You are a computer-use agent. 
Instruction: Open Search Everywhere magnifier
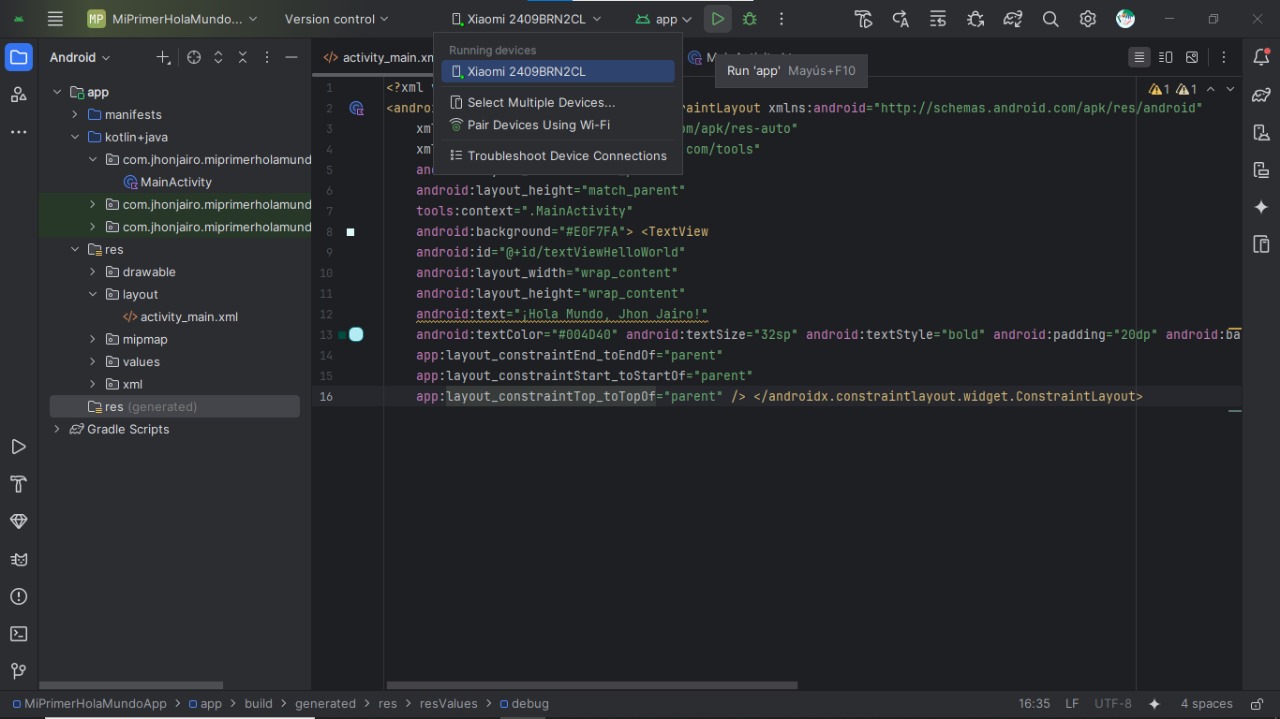click(1050, 19)
